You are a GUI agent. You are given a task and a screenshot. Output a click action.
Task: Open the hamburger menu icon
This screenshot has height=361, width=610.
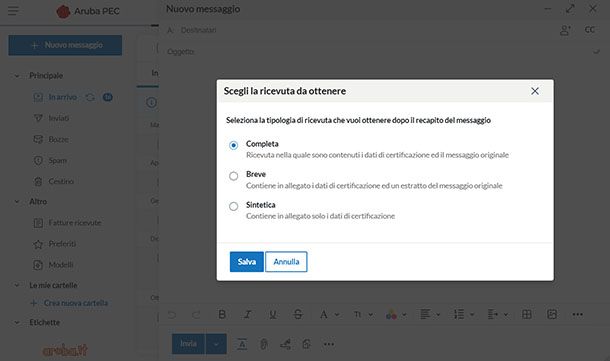click(x=13, y=11)
